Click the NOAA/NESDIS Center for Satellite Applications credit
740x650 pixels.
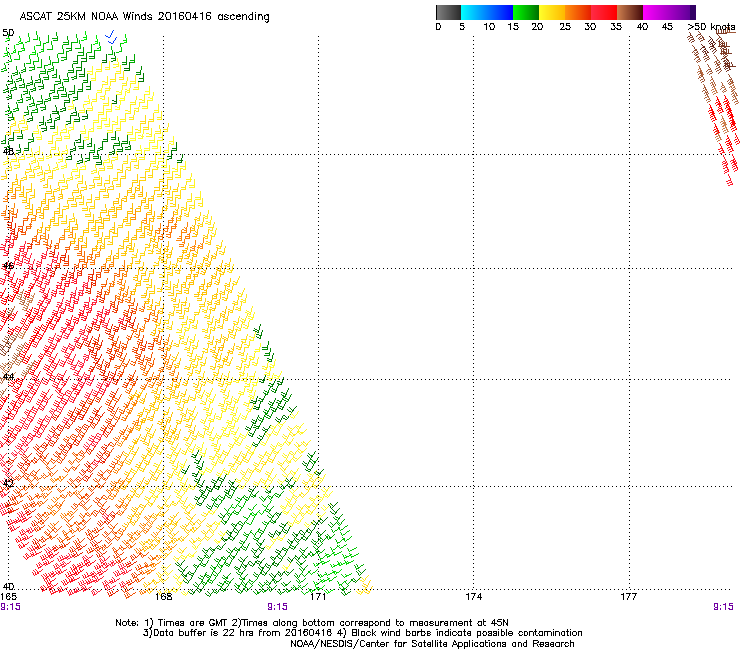click(432, 644)
